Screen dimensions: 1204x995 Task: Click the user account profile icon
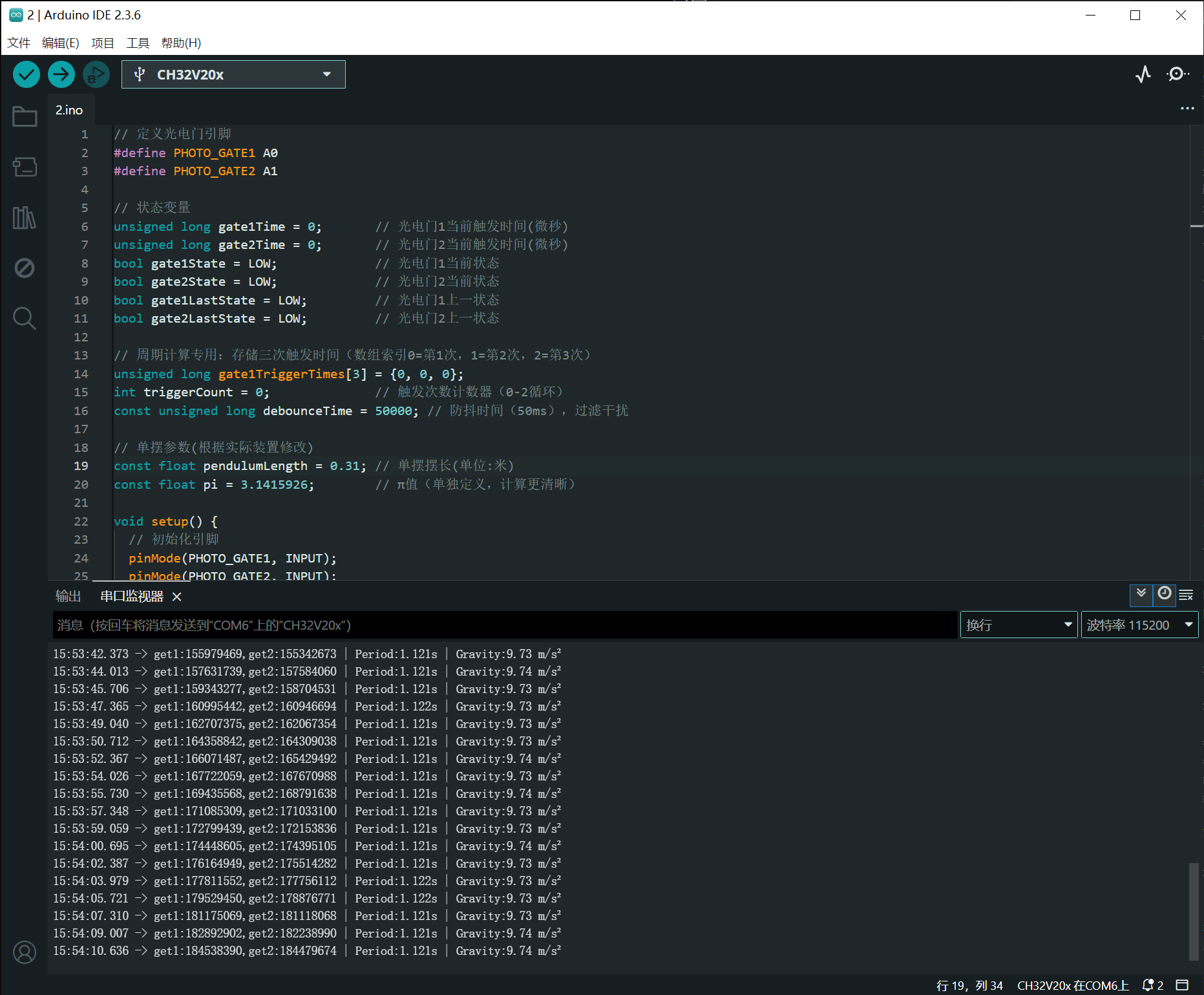pos(25,952)
